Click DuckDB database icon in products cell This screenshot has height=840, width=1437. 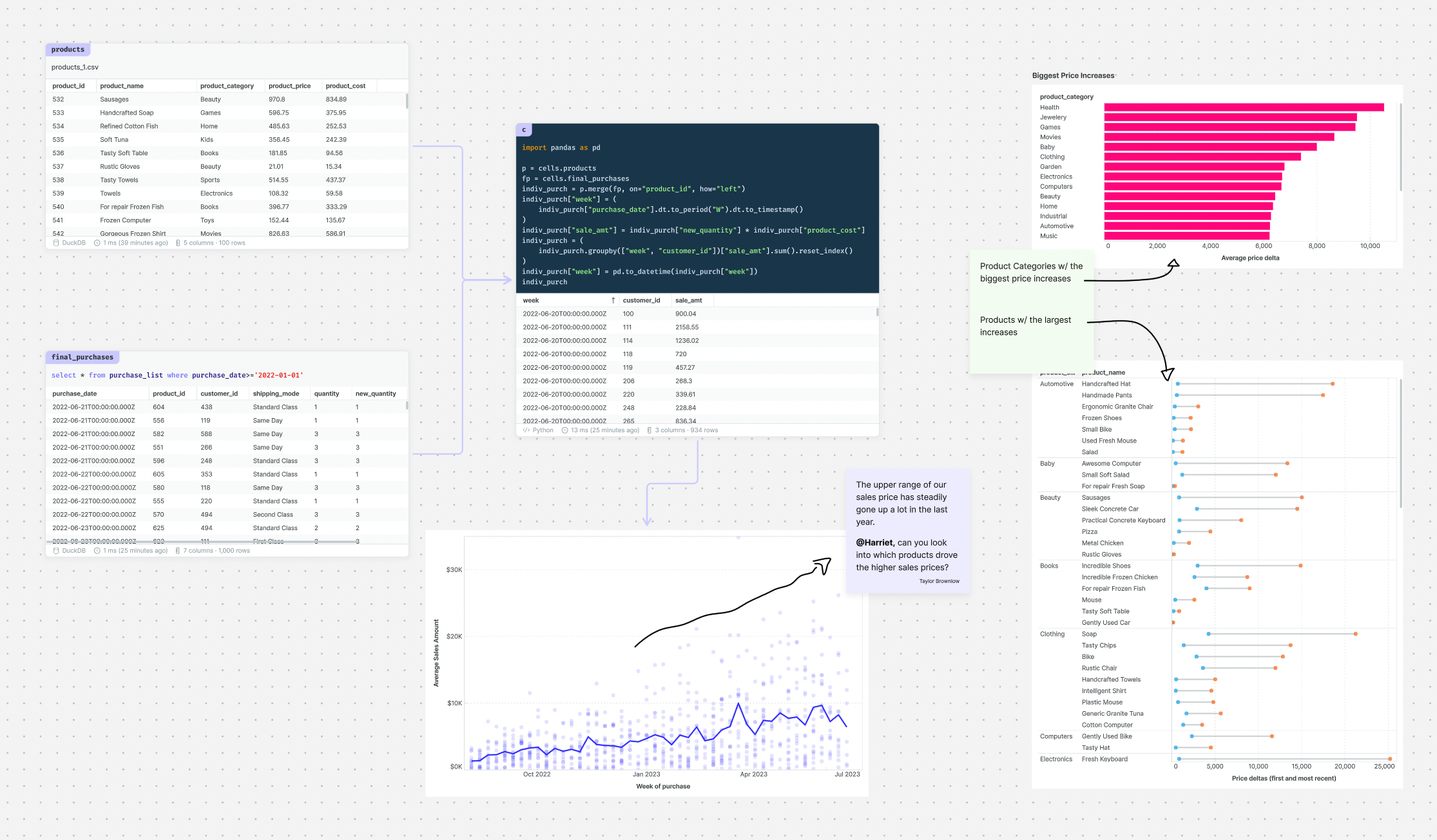coord(56,243)
